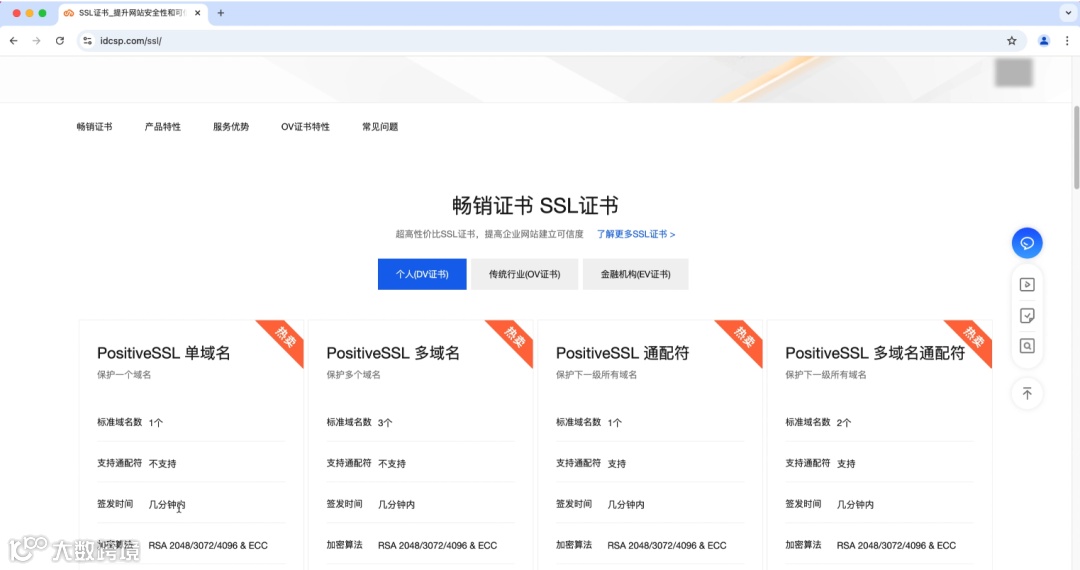Click the PositiveSSL 单域名 card title
1080x570 pixels.
(x=164, y=353)
